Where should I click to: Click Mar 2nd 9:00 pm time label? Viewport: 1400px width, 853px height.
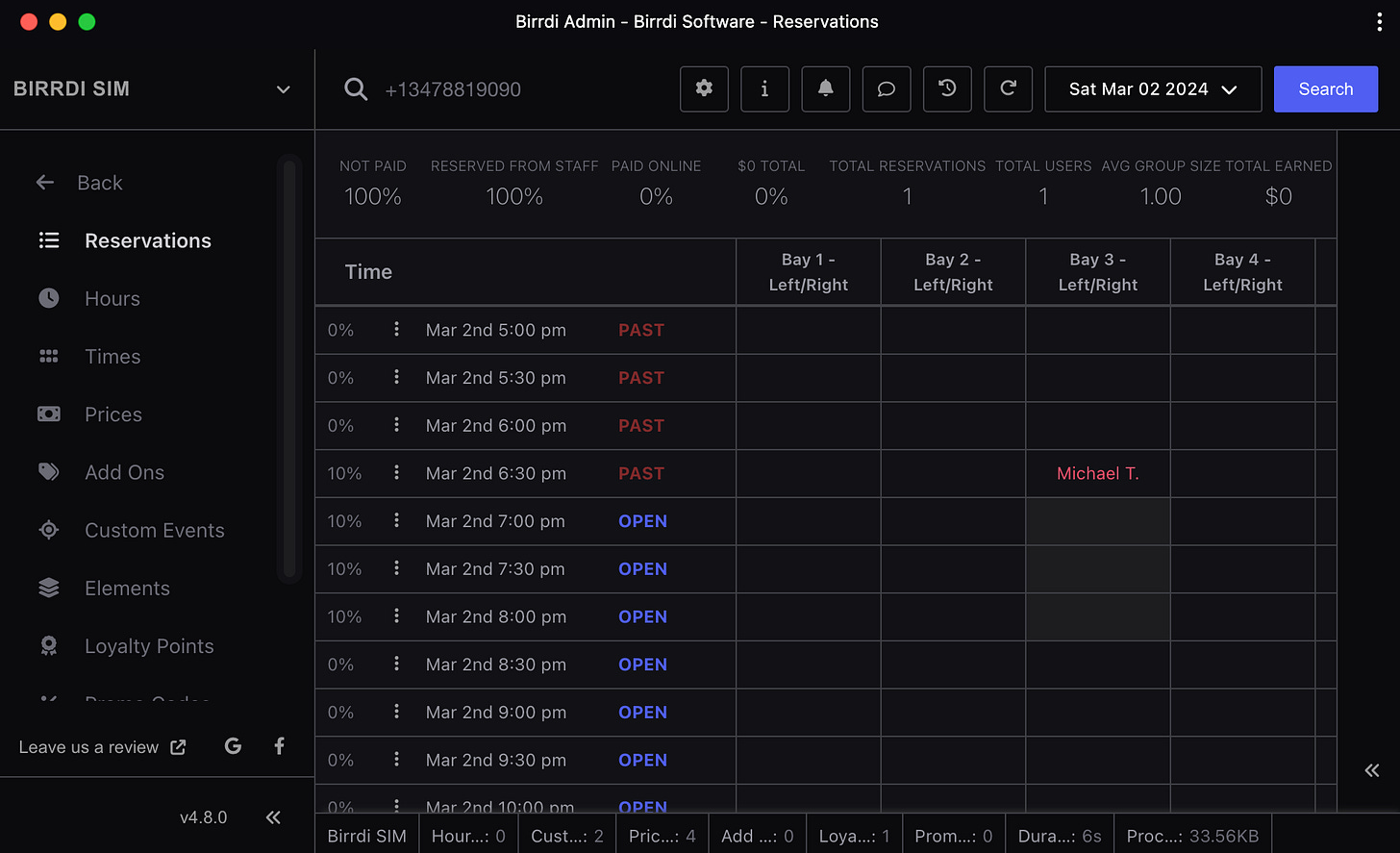[496, 713]
